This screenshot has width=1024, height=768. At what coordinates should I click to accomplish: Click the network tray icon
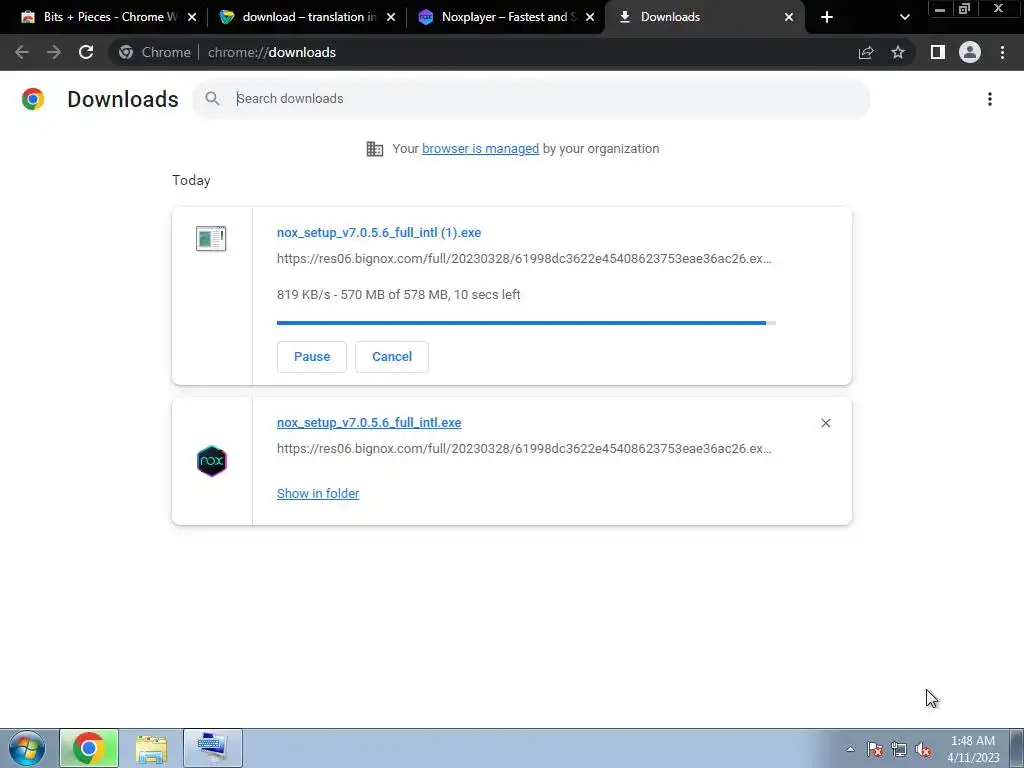click(899, 749)
